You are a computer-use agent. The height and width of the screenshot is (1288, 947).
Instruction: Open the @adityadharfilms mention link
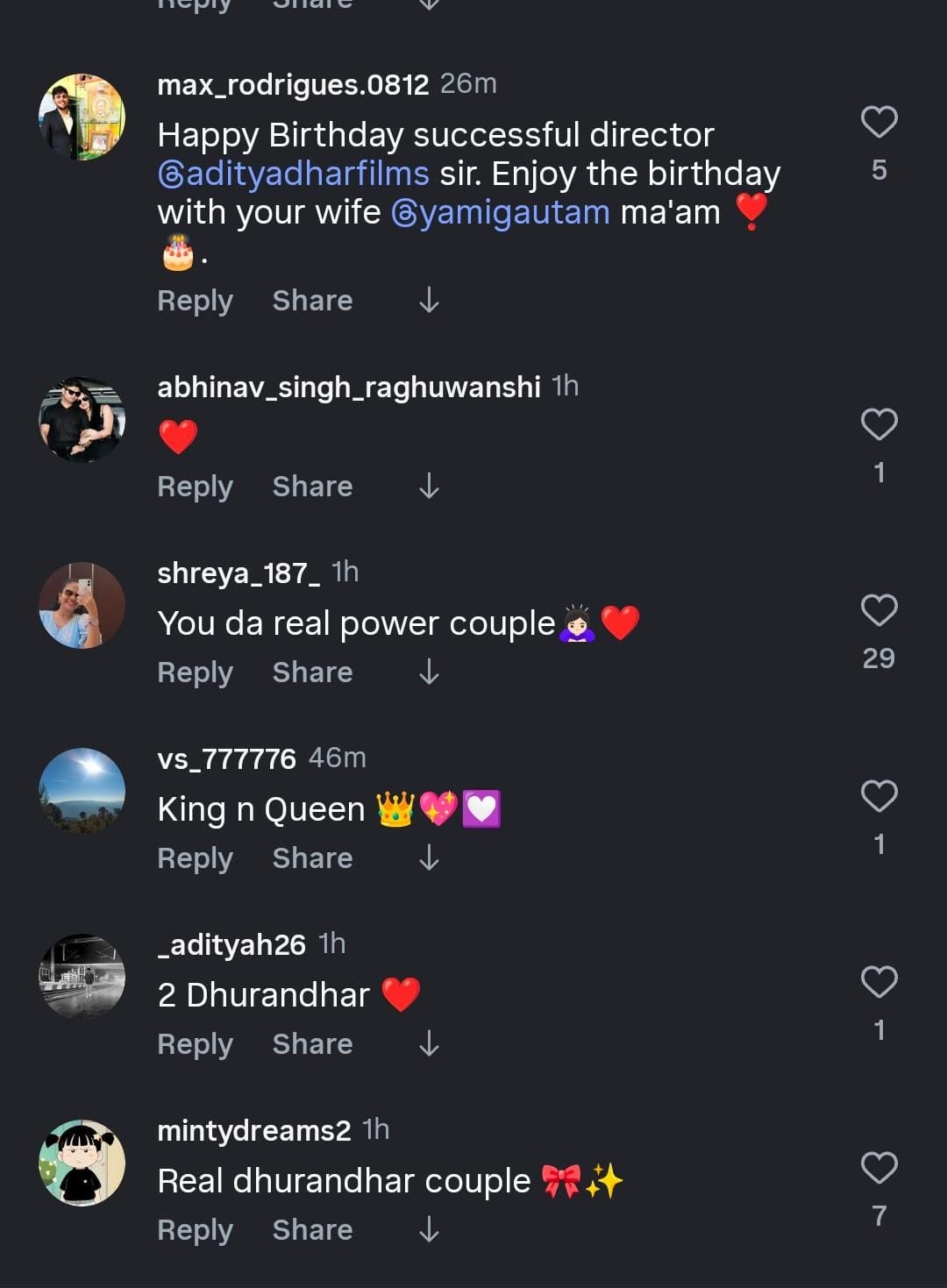coord(291,173)
